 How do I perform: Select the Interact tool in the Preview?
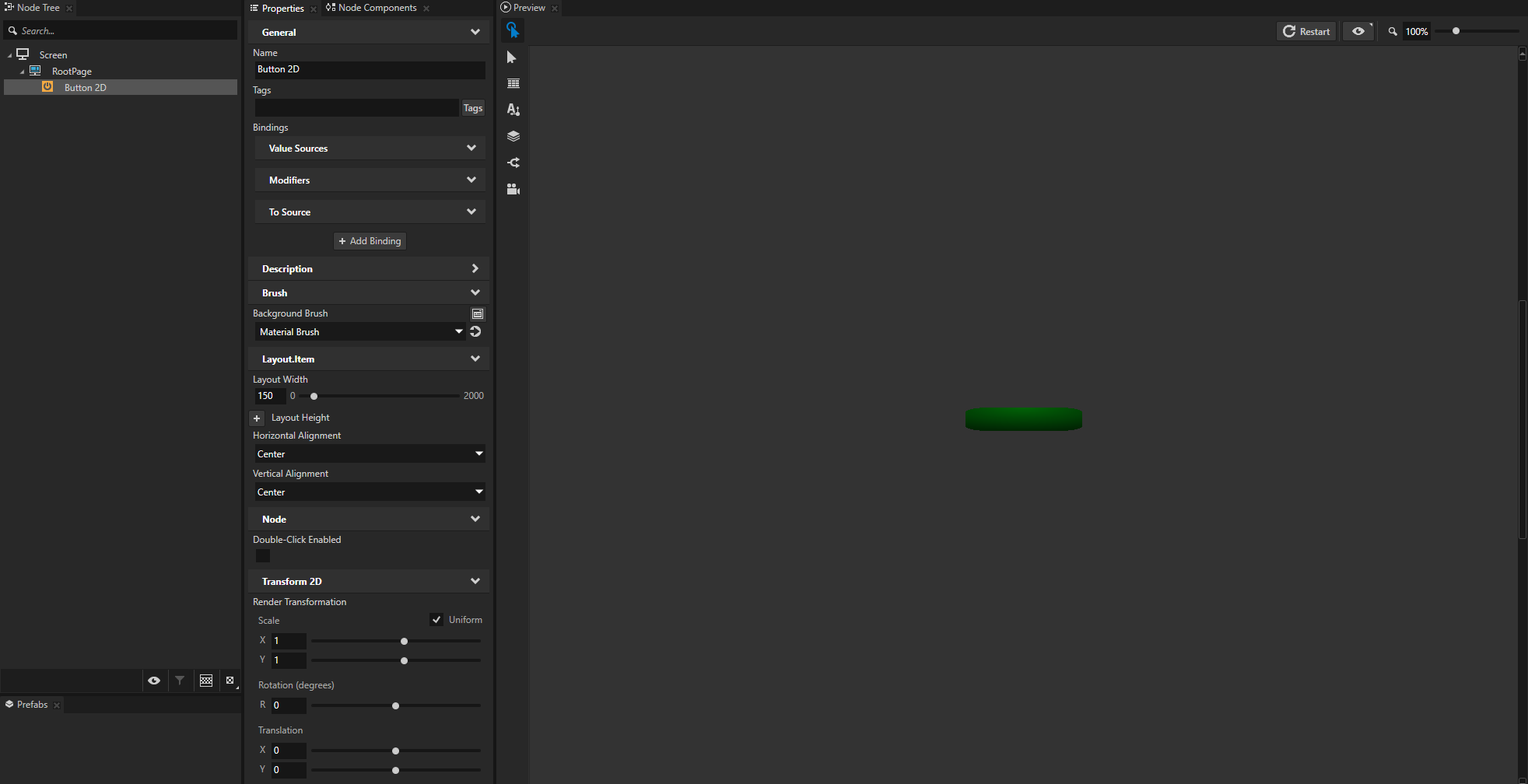513,30
